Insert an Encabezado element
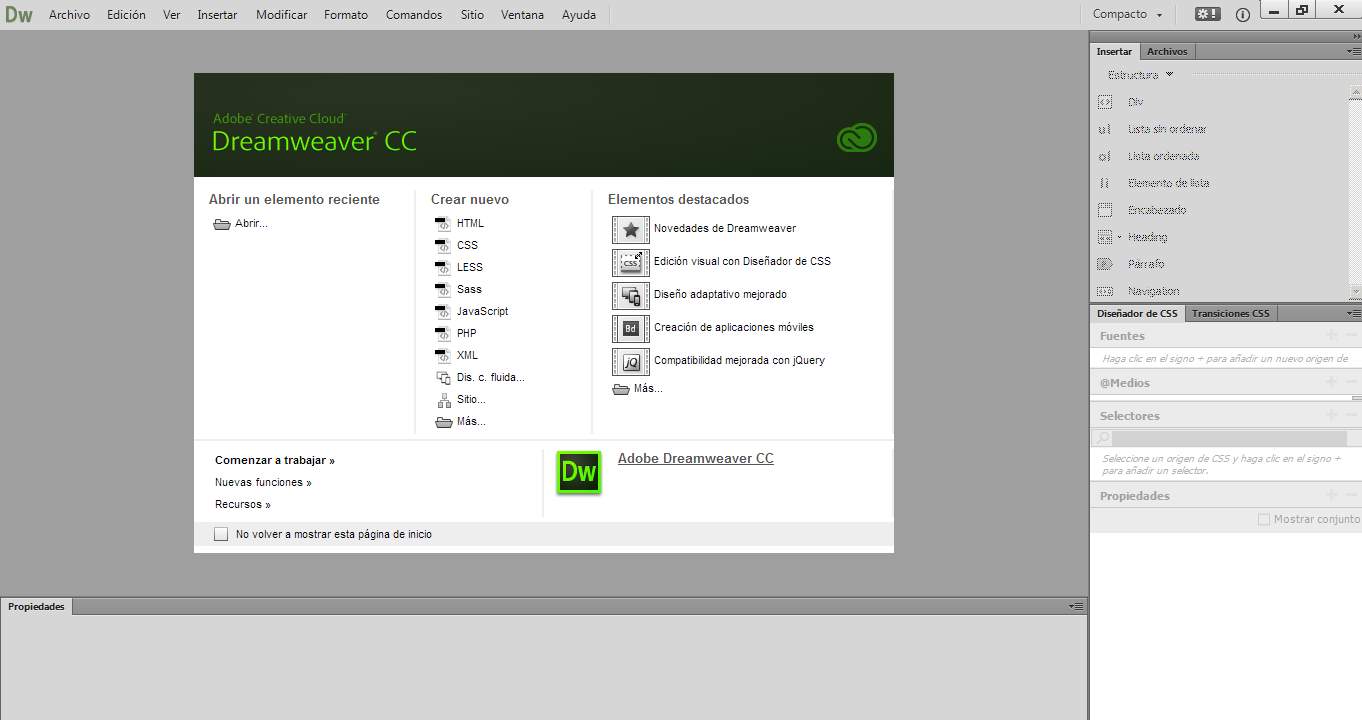This screenshot has width=1362, height=720. 1157,210
